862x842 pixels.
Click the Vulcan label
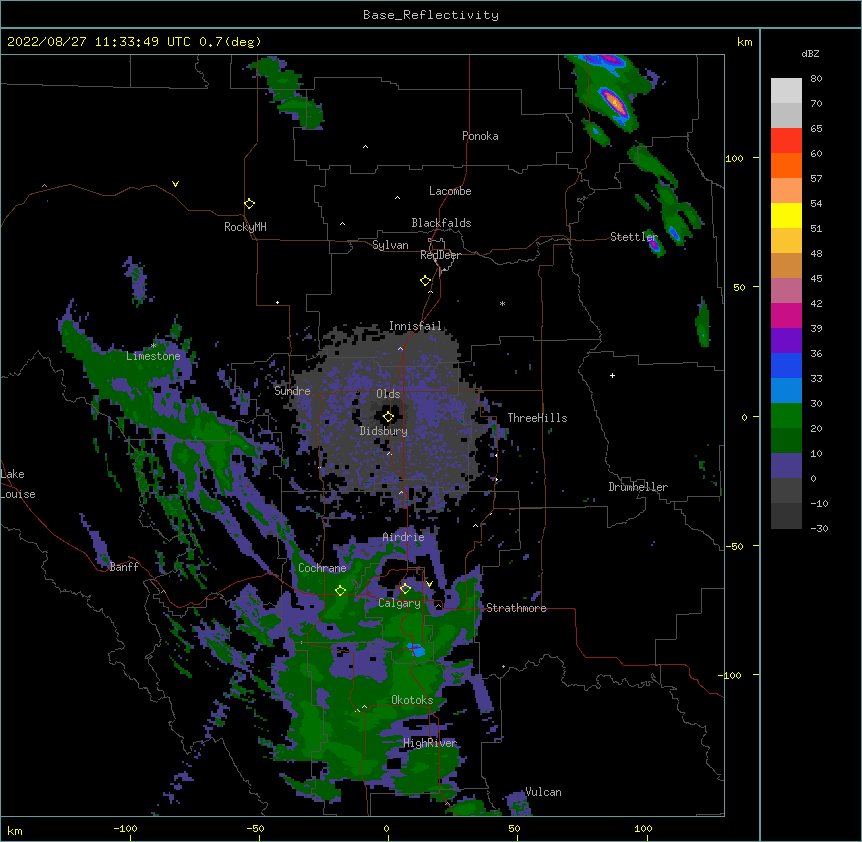[x=543, y=792]
